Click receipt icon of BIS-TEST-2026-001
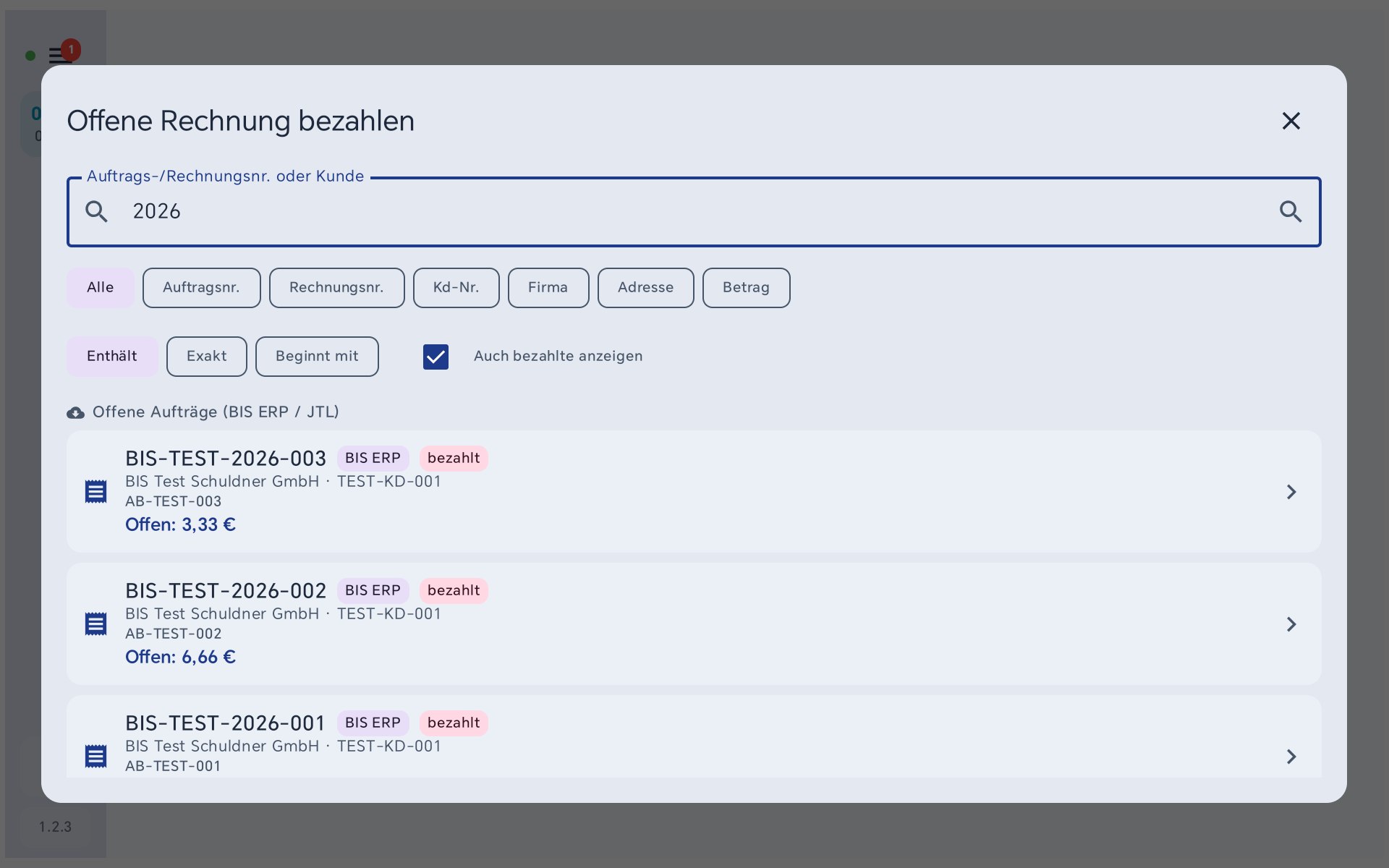The image size is (1389, 868). coord(95,757)
